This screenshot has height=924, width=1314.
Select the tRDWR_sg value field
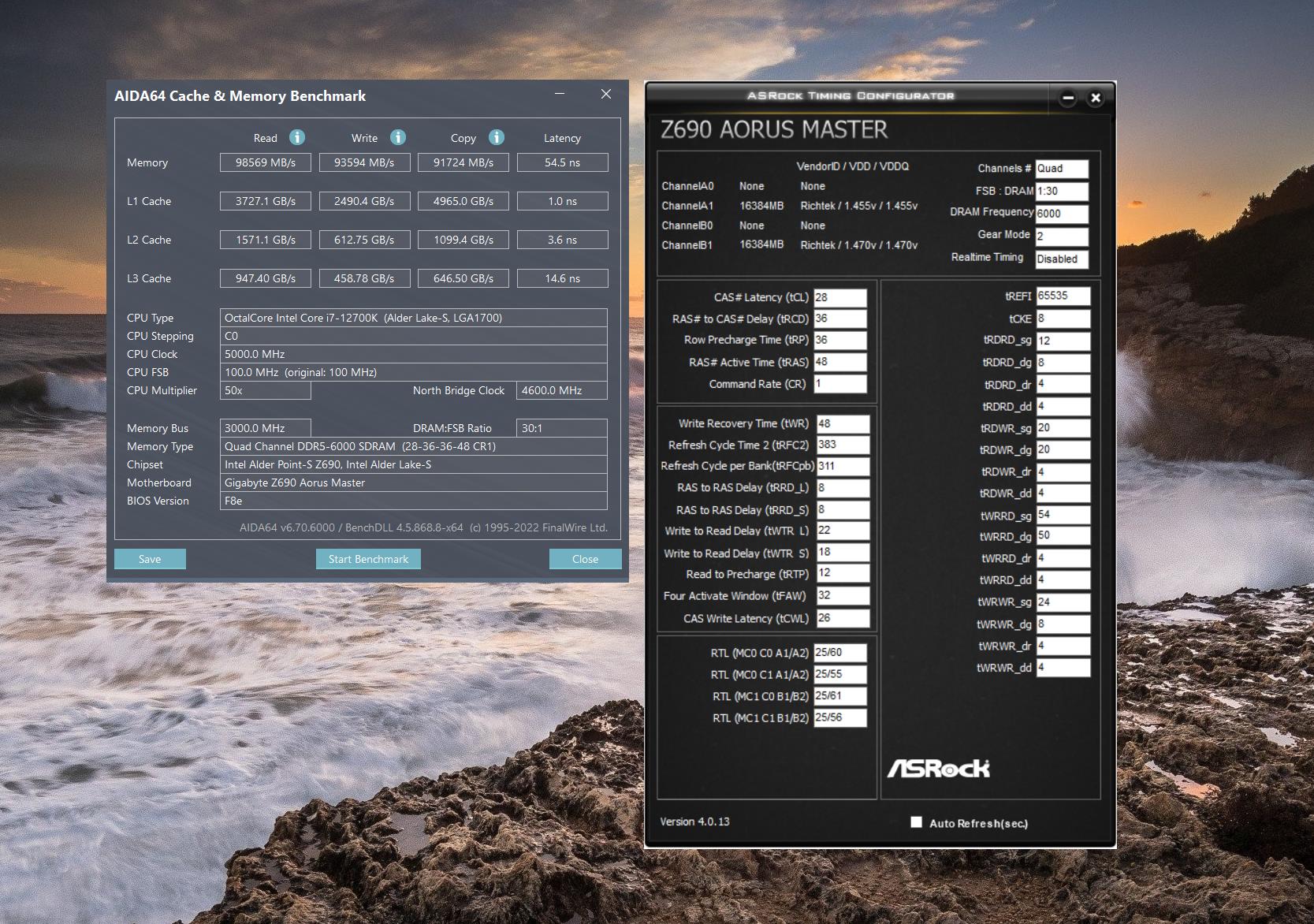pos(1063,428)
